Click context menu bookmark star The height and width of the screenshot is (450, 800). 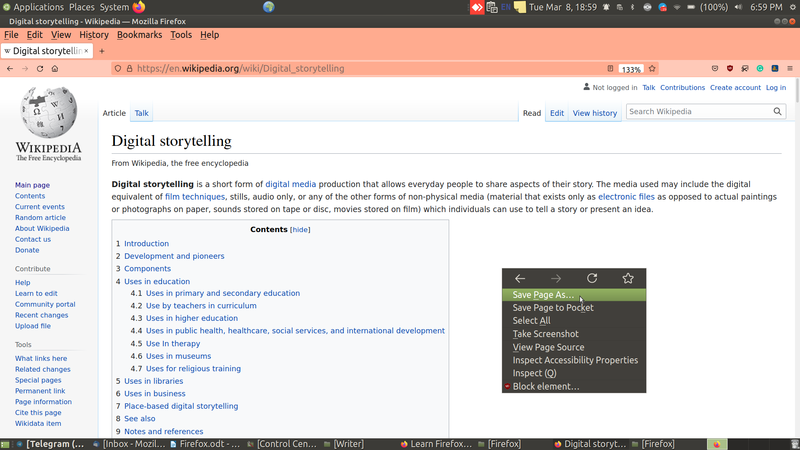[x=628, y=278]
